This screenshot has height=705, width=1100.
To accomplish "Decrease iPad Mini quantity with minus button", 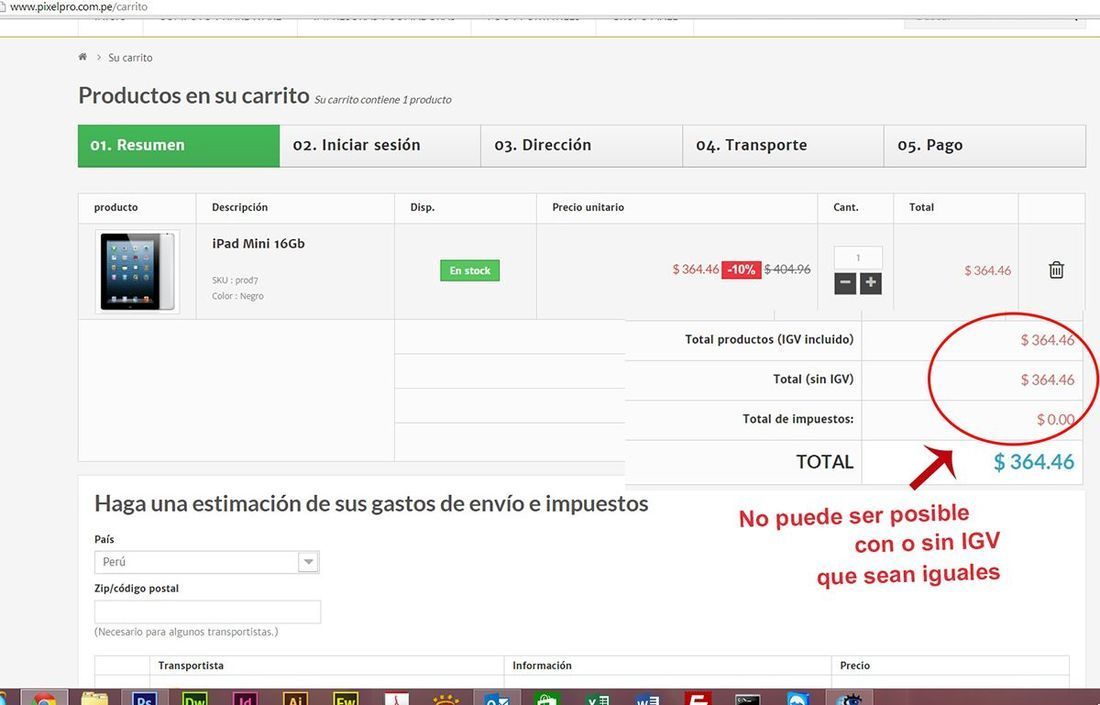I will 845,283.
